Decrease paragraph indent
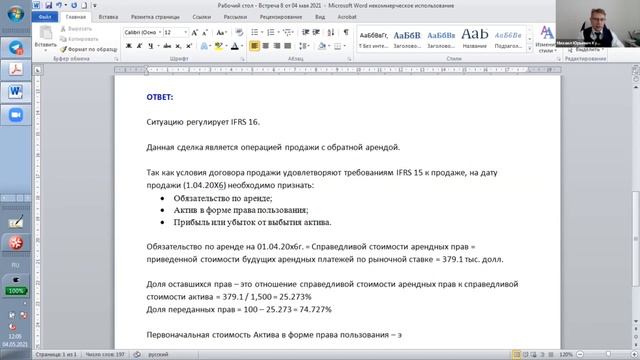This screenshot has height=360, width=640. (x=305, y=32)
